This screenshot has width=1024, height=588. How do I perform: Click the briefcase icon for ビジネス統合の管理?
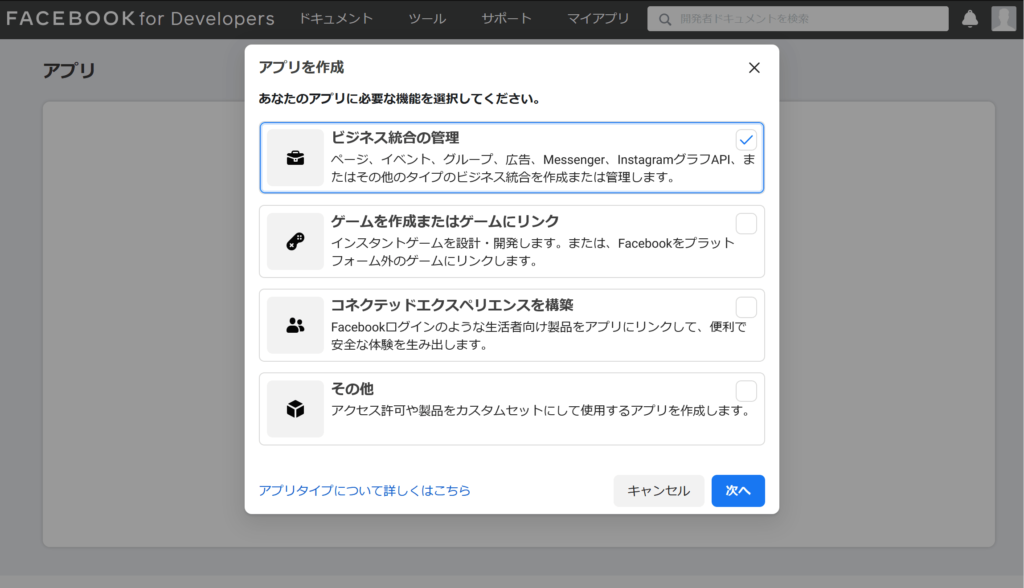295,158
